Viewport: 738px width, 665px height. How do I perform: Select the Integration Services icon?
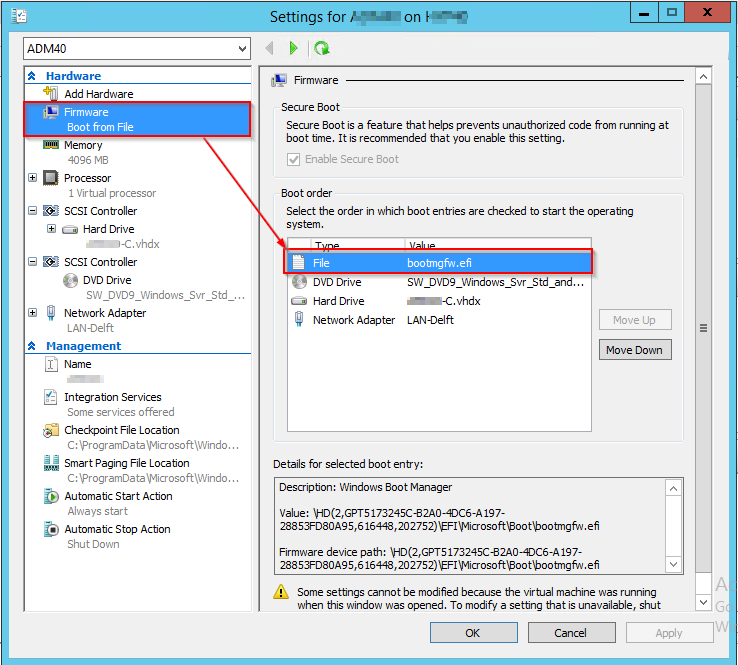coord(51,398)
